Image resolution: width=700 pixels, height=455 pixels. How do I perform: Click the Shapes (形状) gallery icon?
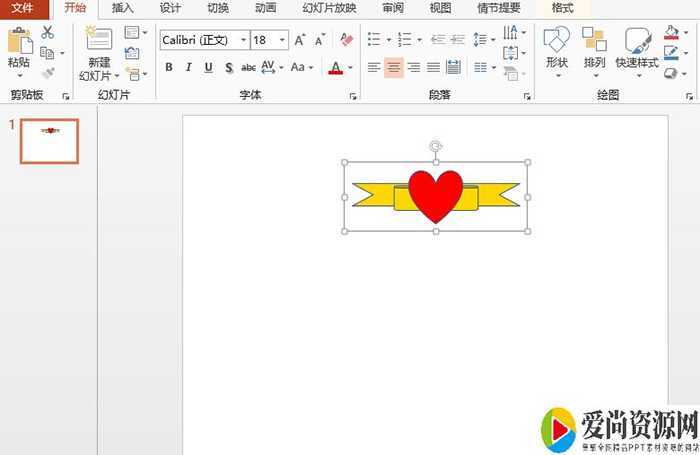[557, 42]
